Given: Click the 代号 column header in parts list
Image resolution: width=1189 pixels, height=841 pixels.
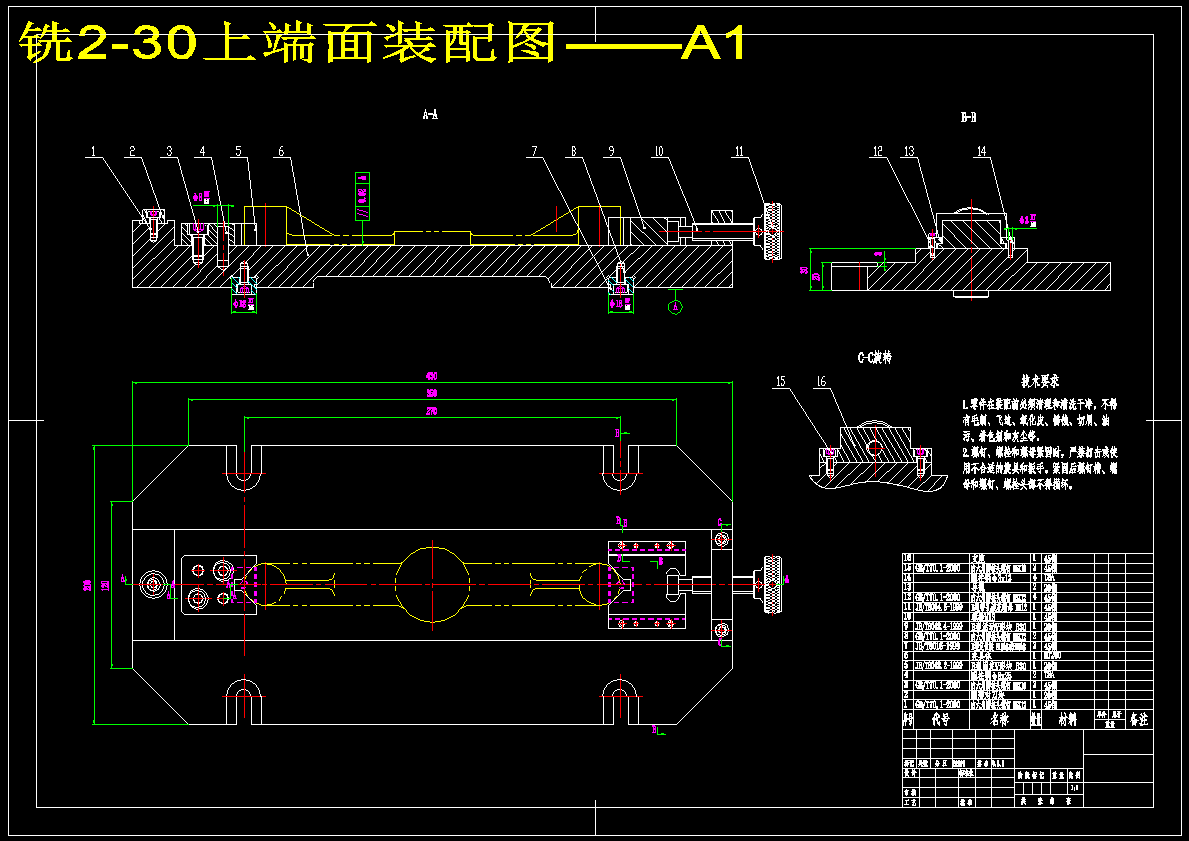Looking at the screenshot, I should pyautogui.click(x=940, y=720).
